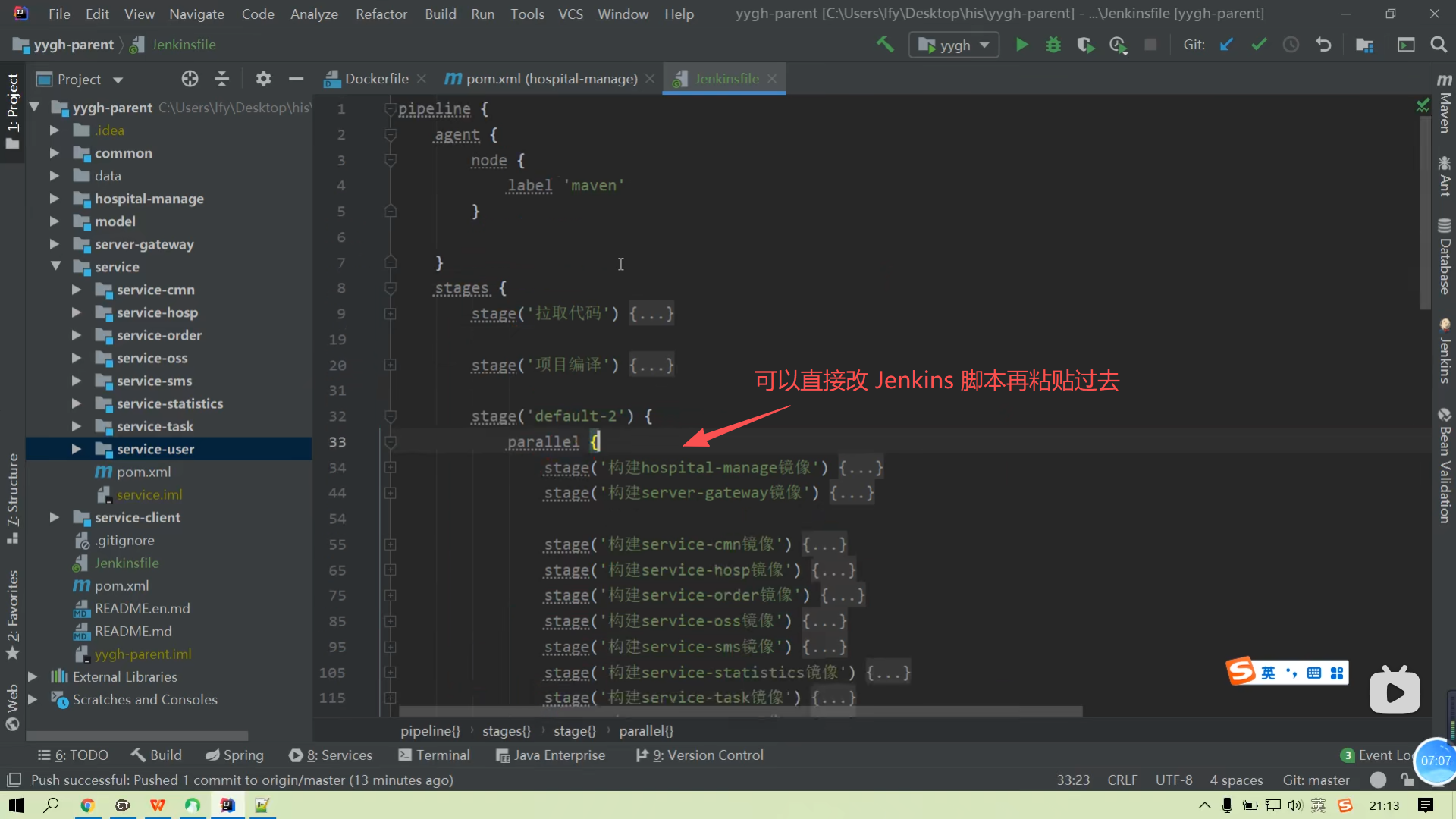This screenshot has width=1456, height=819.
Task: Hide the Project panel with minus icon
Action: [296, 79]
